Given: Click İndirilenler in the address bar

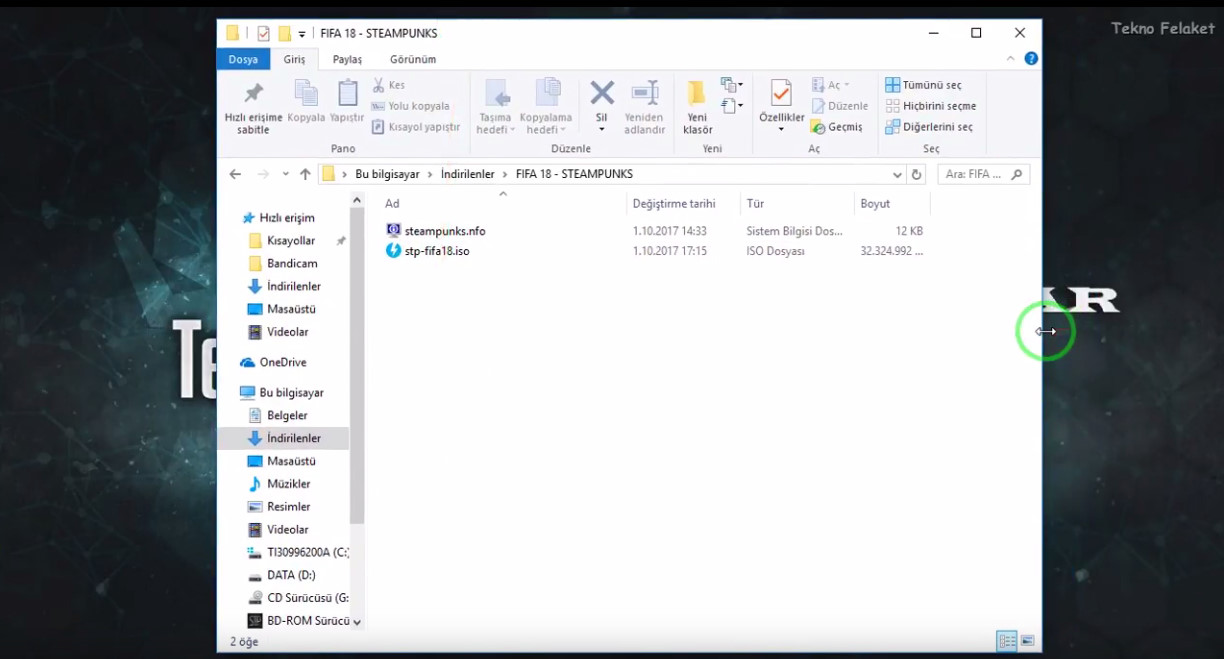Looking at the screenshot, I should pos(467,174).
